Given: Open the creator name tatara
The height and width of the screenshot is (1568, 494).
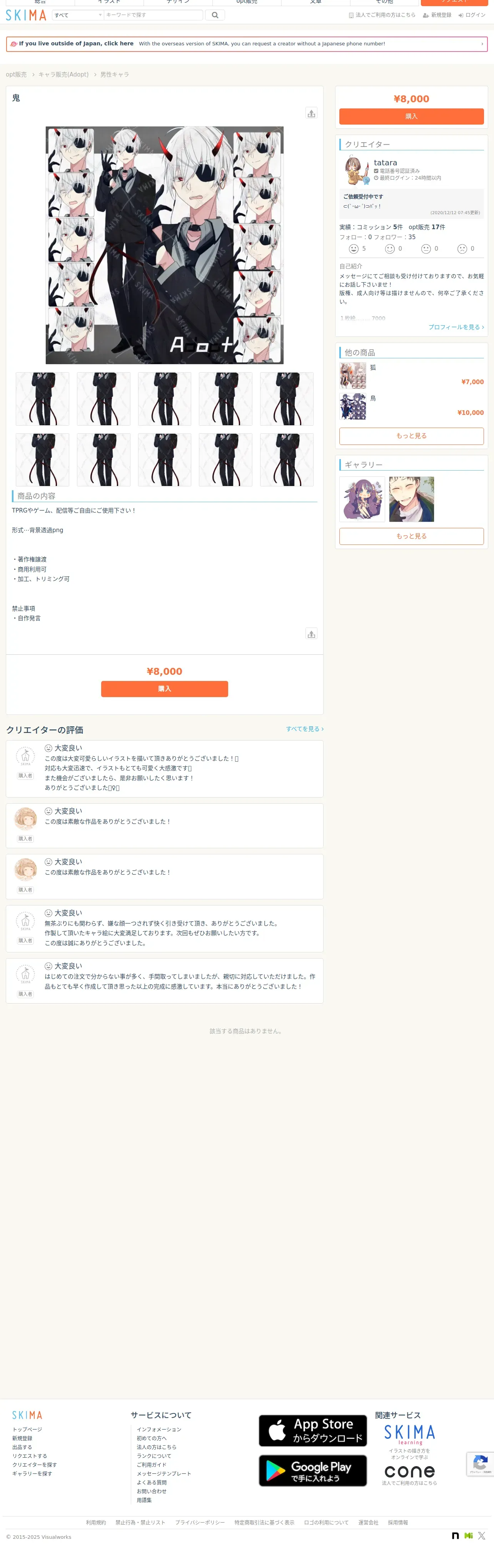Looking at the screenshot, I should [386, 163].
